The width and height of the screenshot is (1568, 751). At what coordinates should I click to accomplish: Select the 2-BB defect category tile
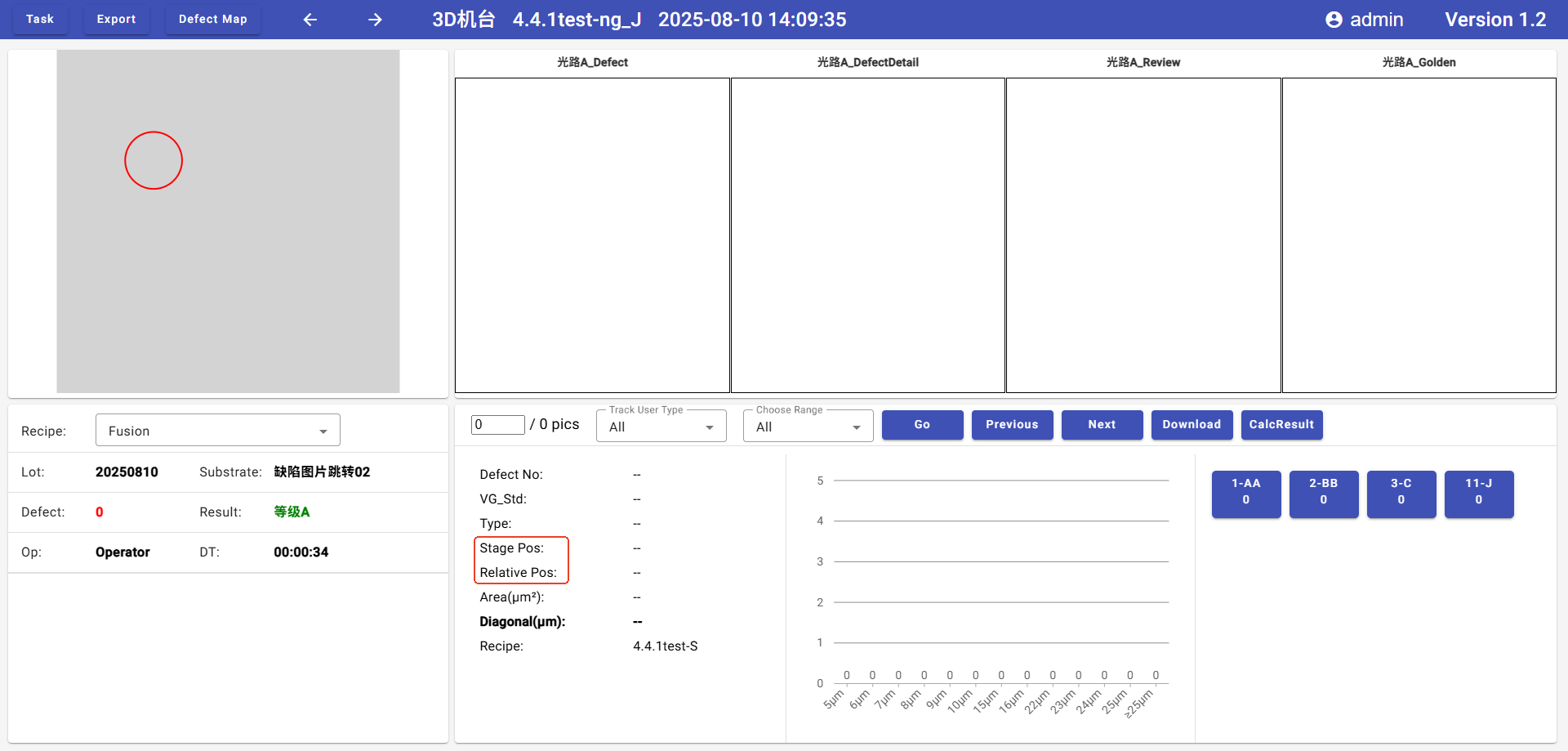point(1323,493)
